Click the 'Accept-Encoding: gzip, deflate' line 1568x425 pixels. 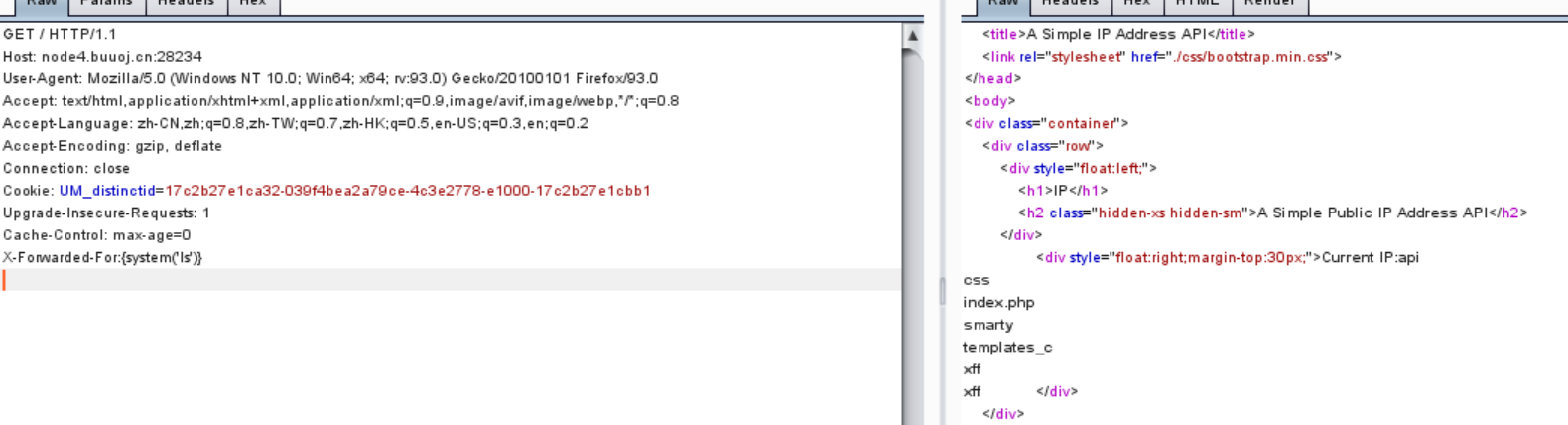(112, 146)
